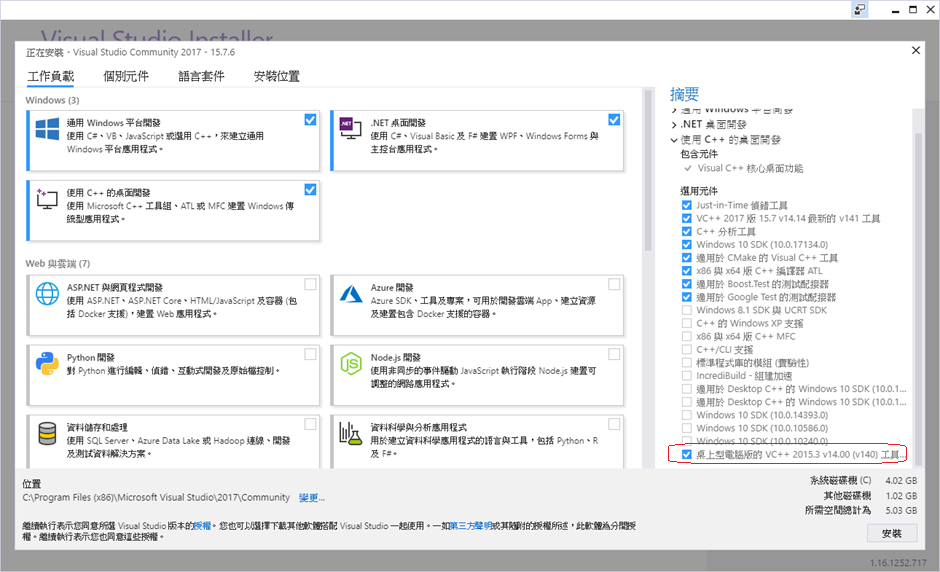
Task: Click the workloads list vertical scrollbar
Action: [647, 170]
